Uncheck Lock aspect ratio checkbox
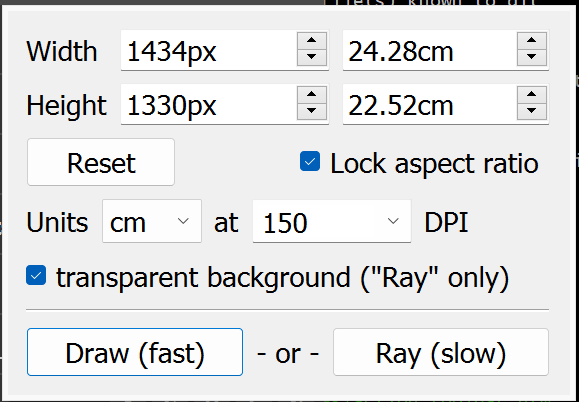This screenshot has width=579, height=402. pyautogui.click(x=310, y=161)
